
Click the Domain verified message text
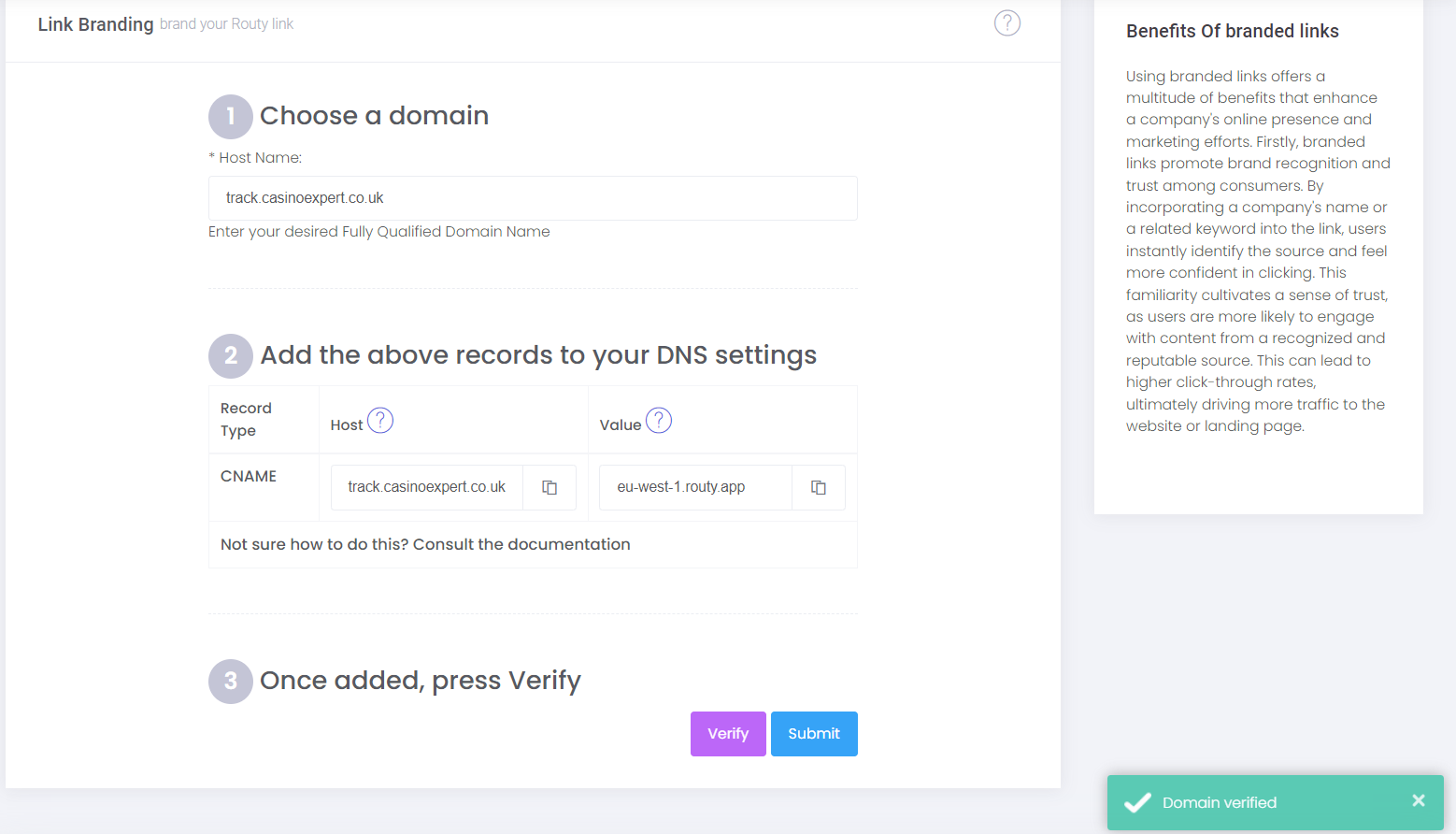1220,802
